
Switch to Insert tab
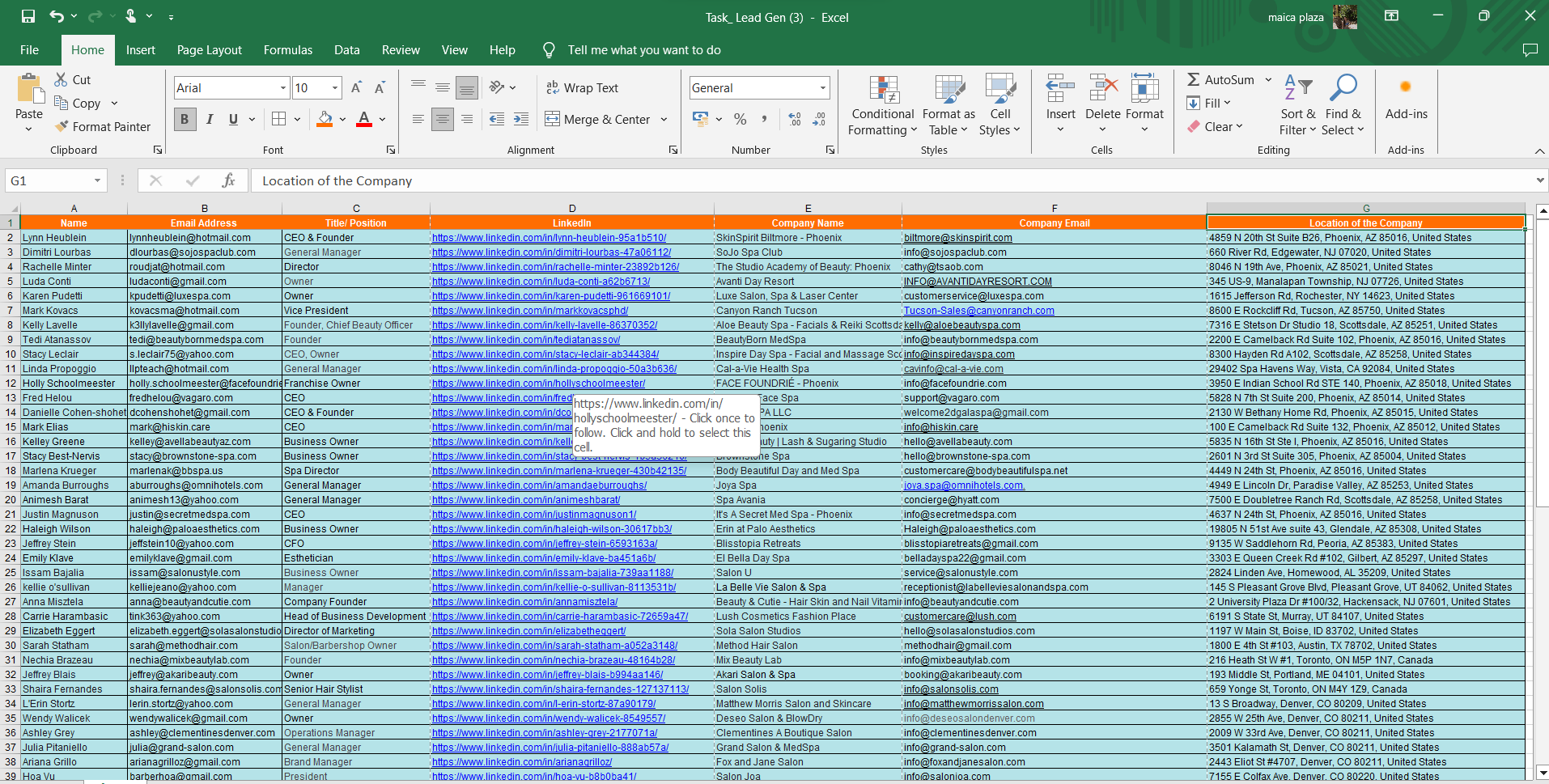(141, 49)
